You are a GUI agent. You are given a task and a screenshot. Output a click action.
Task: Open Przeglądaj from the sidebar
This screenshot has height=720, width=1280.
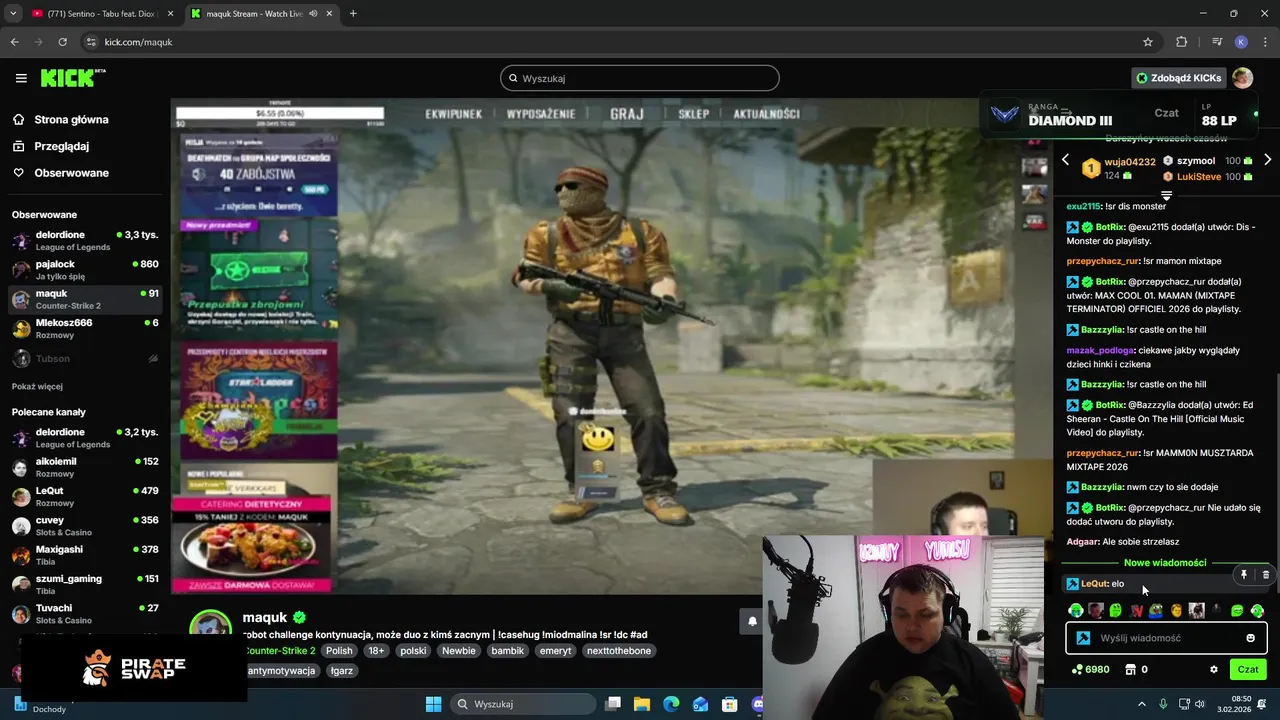coord(61,146)
